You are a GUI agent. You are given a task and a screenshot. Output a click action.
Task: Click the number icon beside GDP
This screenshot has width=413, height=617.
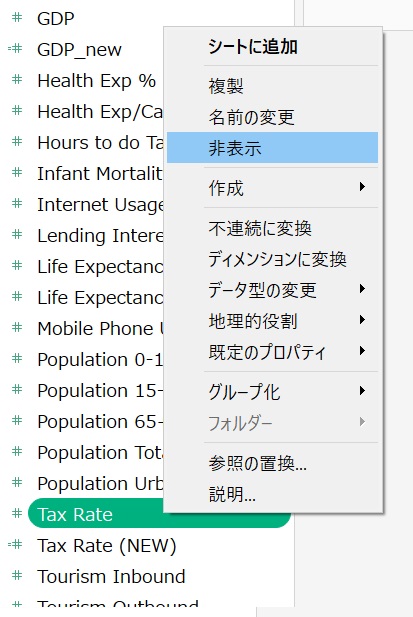click(17, 18)
